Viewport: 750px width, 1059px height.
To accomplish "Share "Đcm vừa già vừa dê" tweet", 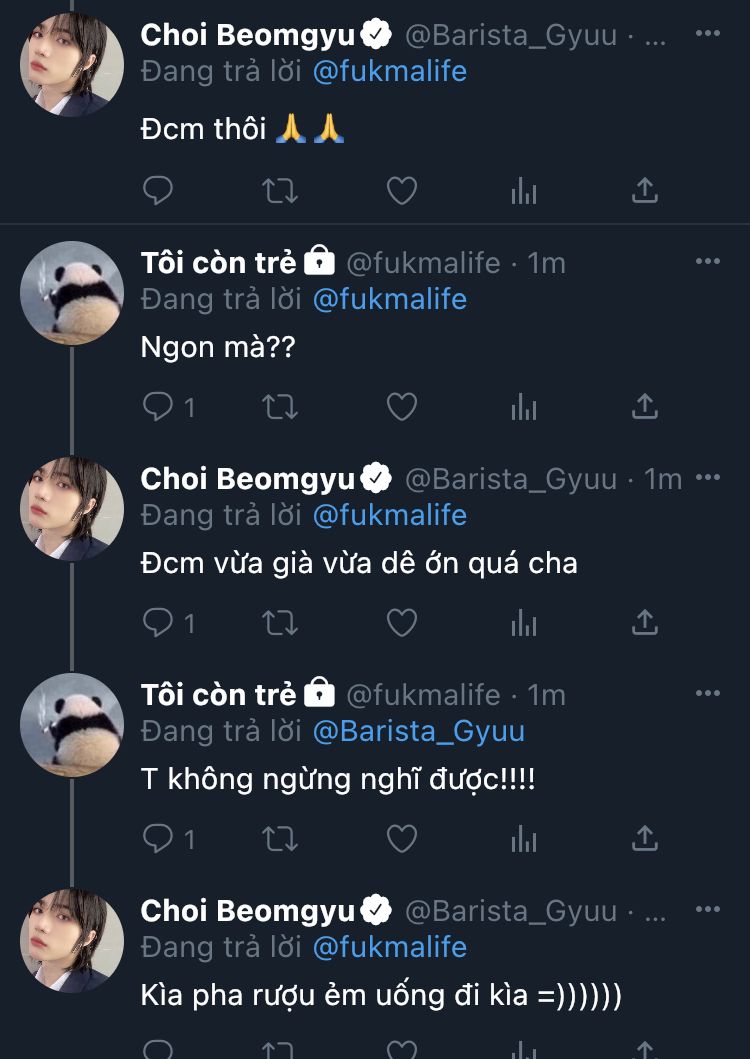I will click(646, 622).
